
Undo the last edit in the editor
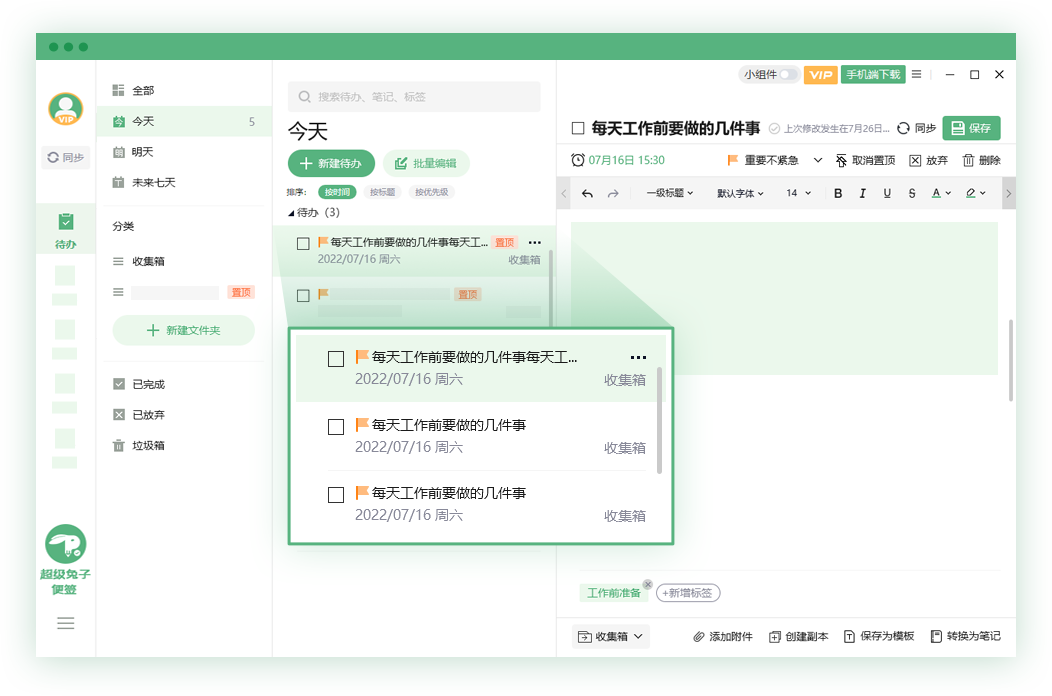(x=587, y=193)
